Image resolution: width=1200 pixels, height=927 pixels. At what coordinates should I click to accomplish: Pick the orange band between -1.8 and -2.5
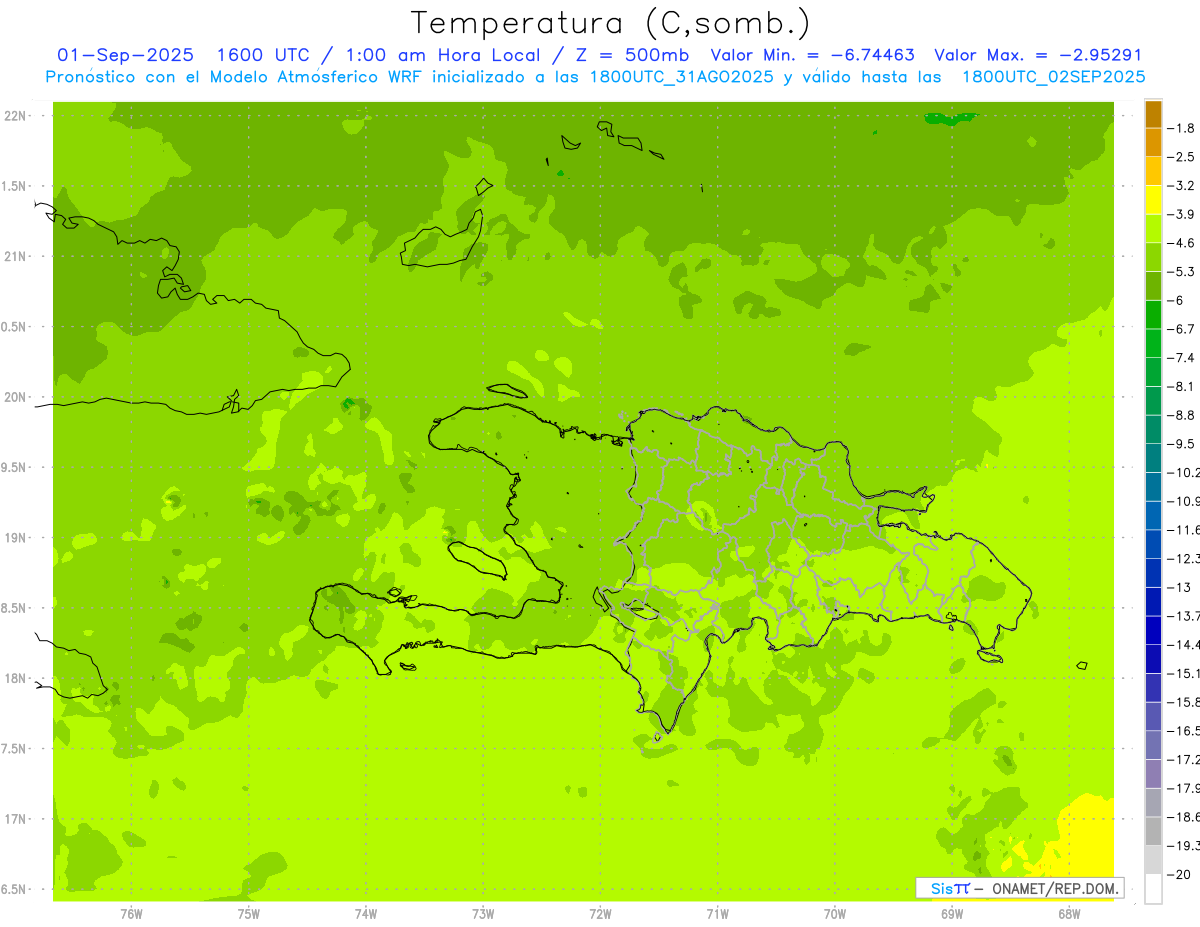click(1153, 142)
